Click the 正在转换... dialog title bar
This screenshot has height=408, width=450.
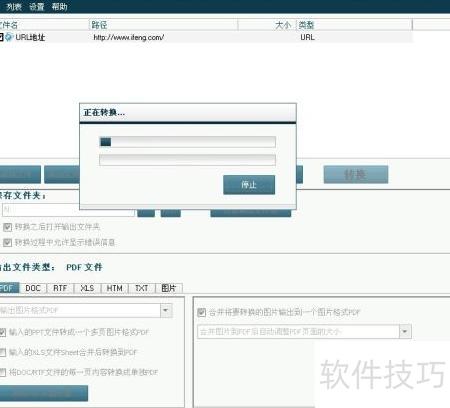(x=188, y=113)
